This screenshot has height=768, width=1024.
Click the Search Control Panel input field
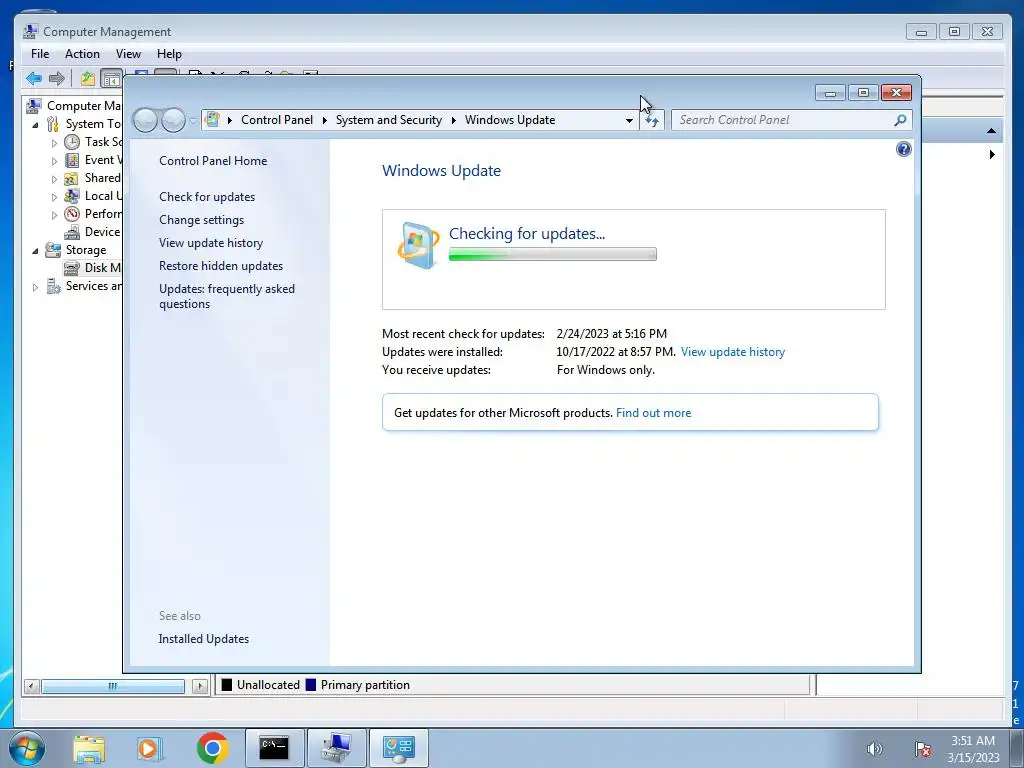(784, 120)
